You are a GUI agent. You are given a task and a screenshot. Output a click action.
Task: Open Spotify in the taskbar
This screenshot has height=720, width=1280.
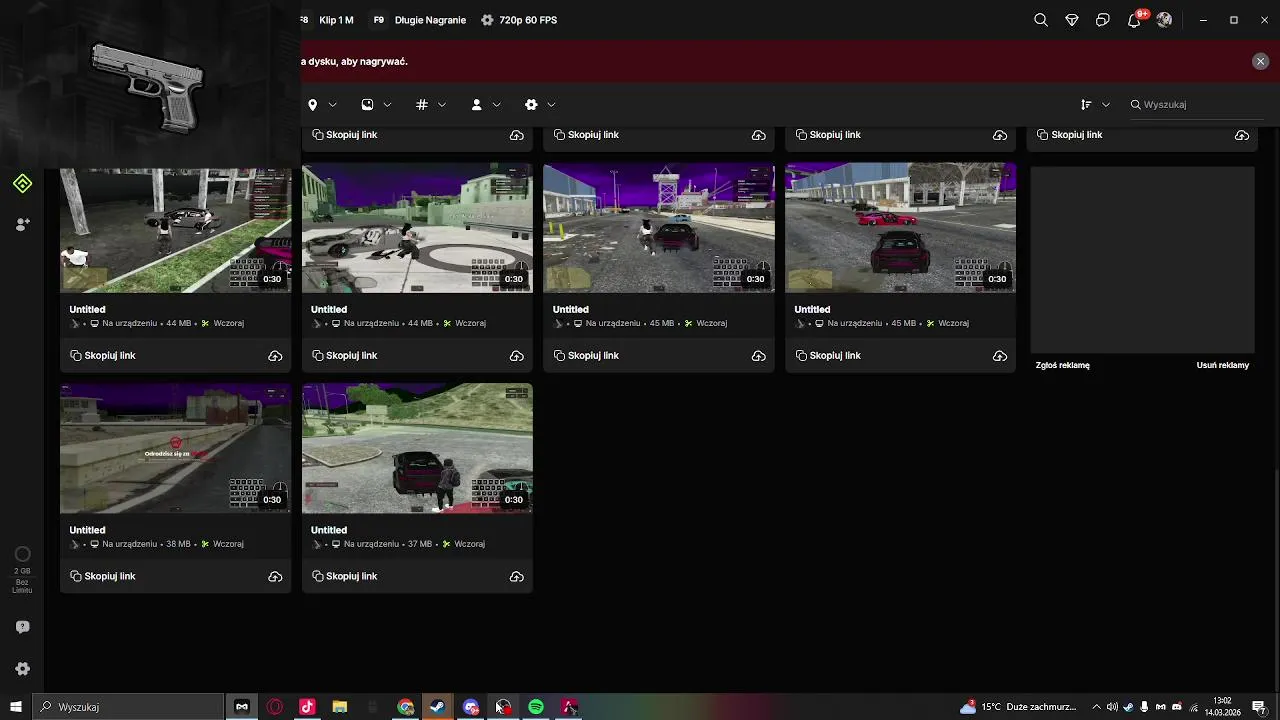[536, 707]
